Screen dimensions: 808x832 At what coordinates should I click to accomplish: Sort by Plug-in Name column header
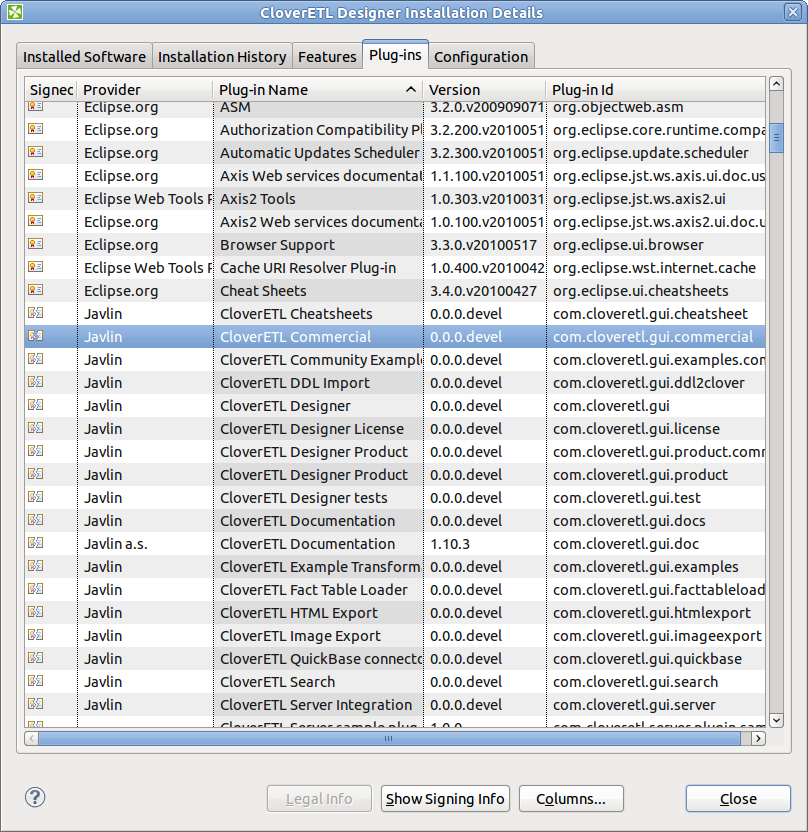[318, 90]
